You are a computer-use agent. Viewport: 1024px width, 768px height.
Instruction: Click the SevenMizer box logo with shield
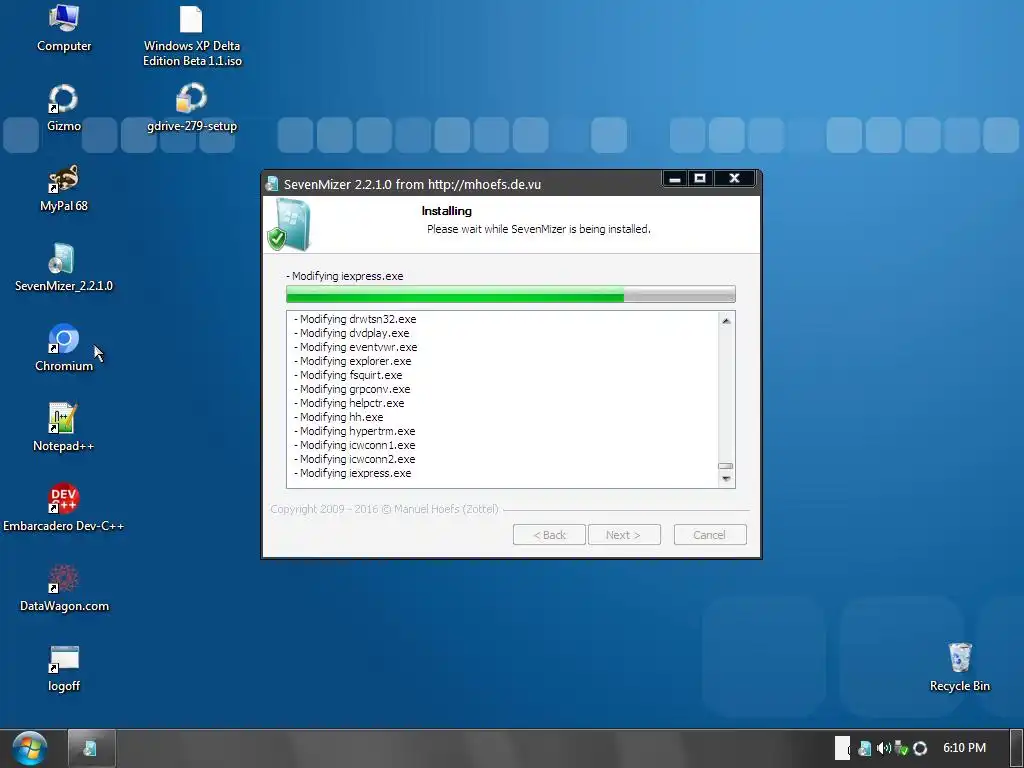(289, 225)
